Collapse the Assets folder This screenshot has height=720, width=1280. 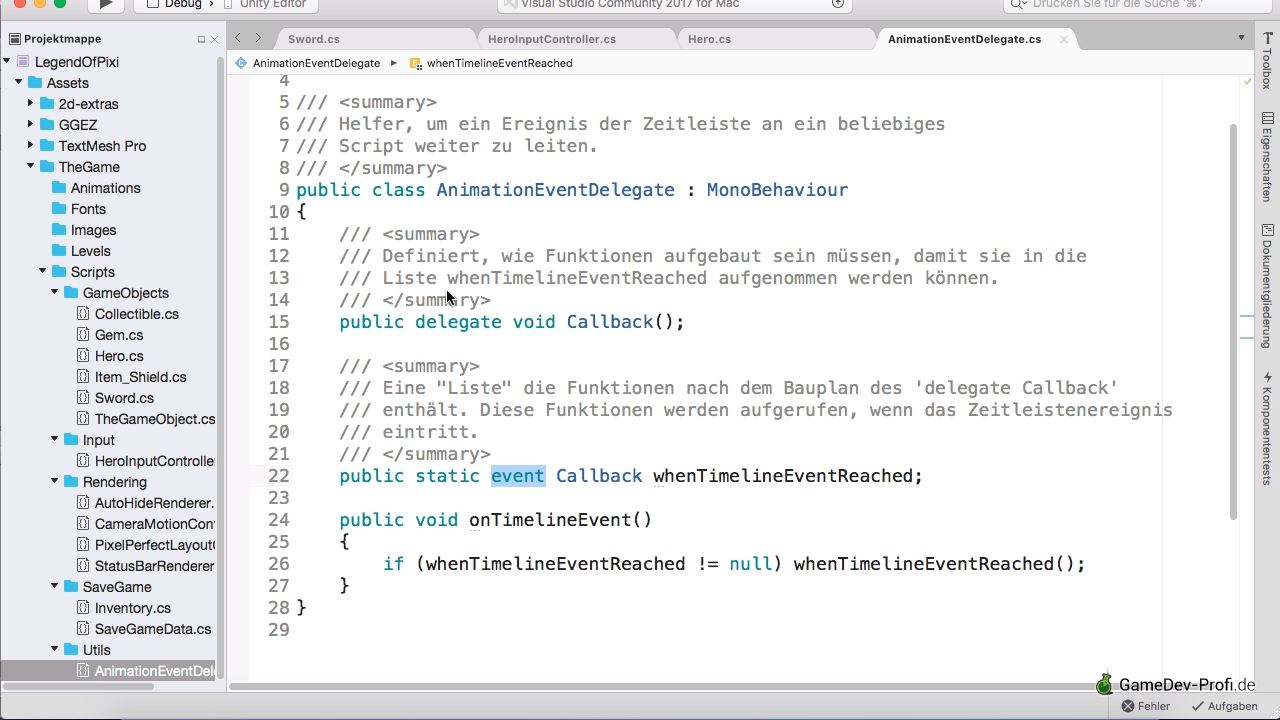[x=18, y=83]
